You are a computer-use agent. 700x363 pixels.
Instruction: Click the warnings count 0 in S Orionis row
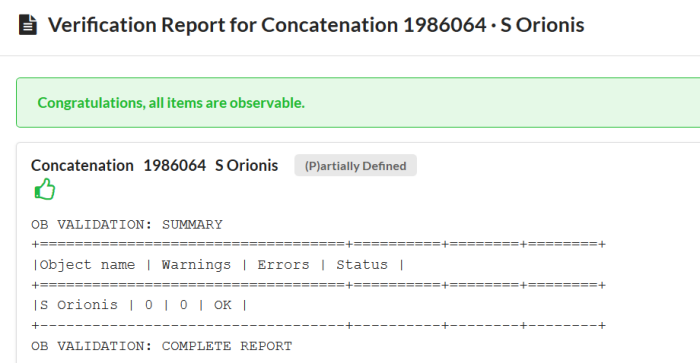149,305
